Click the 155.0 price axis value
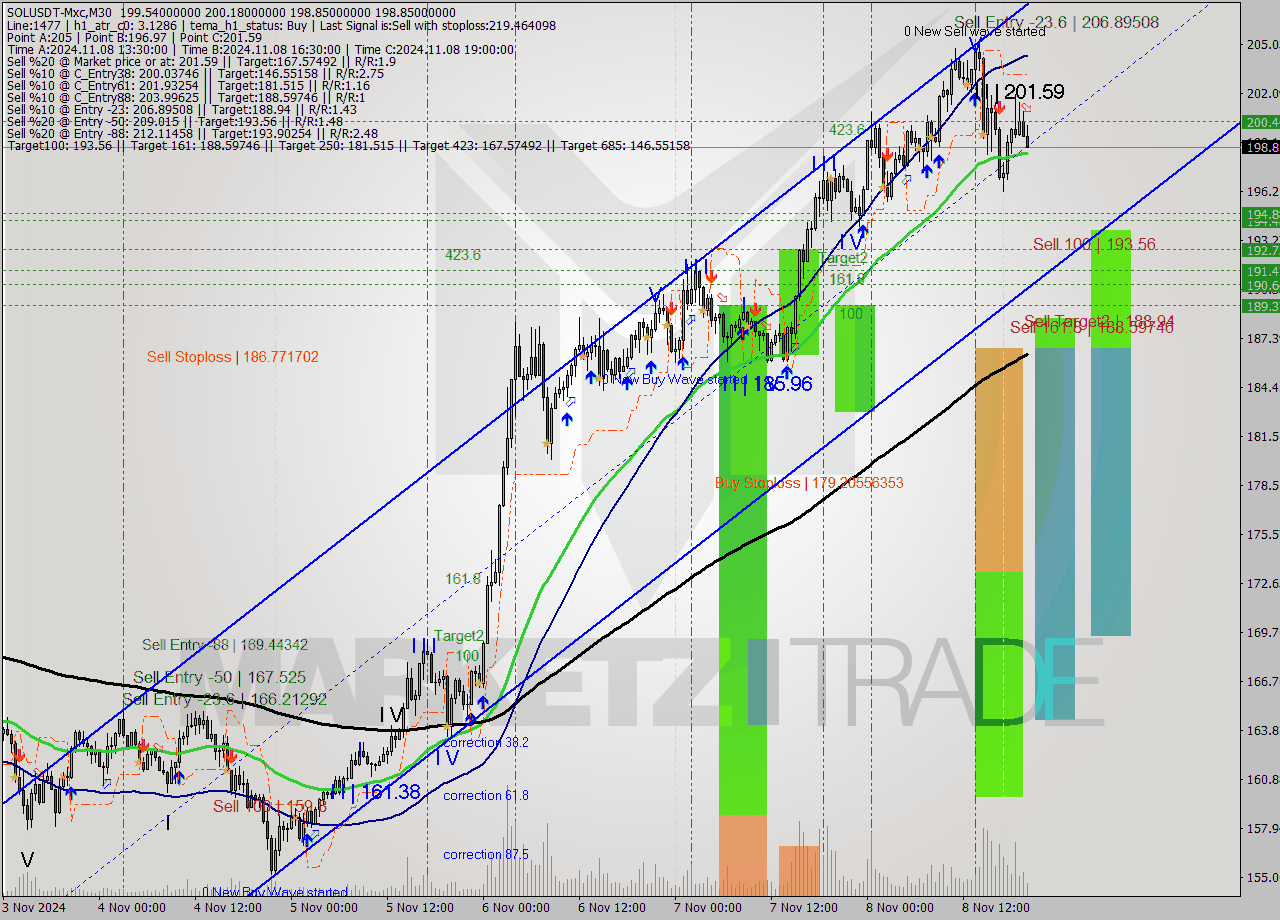 tap(1262, 877)
